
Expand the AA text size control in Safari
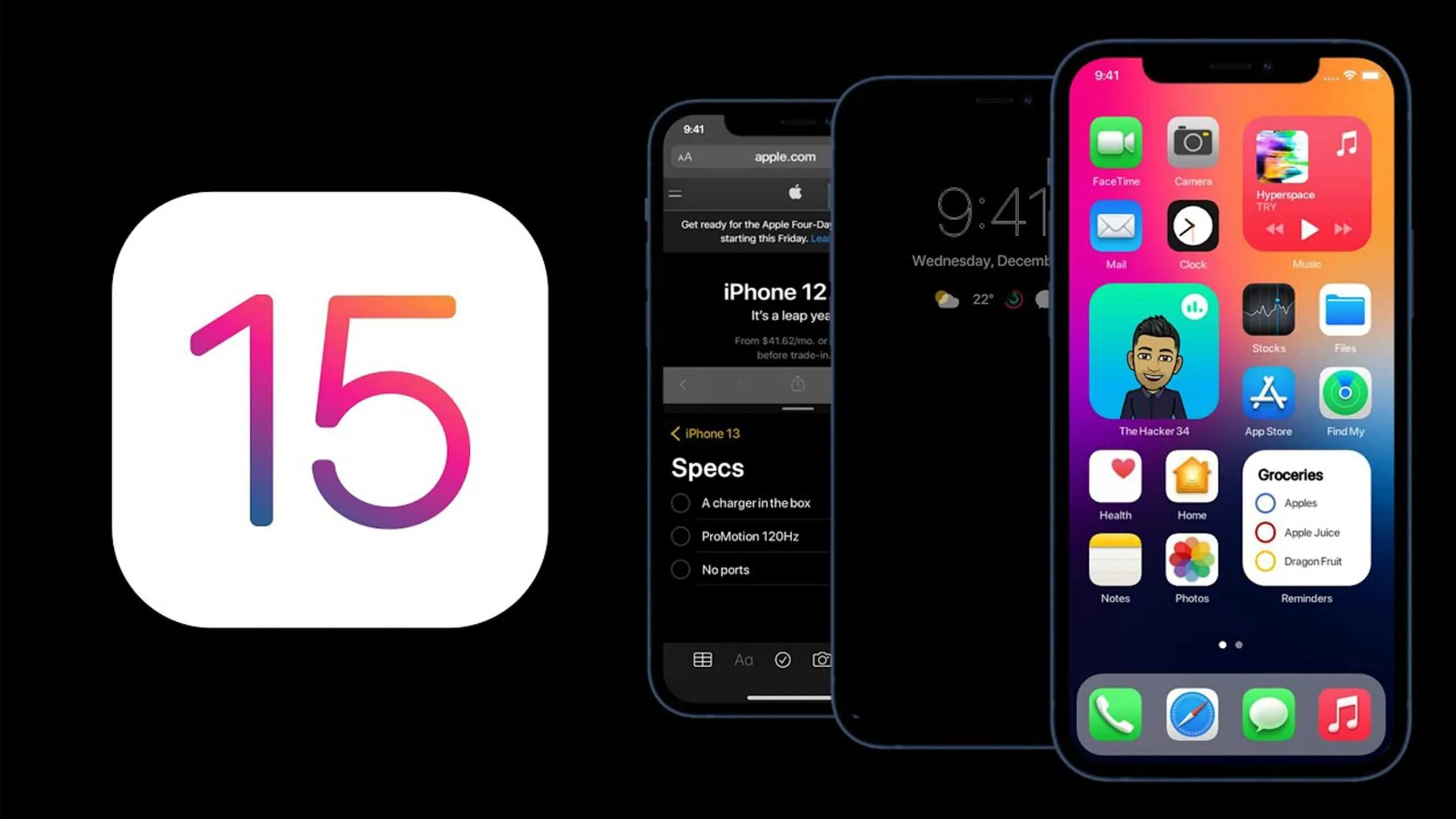[685, 156]
